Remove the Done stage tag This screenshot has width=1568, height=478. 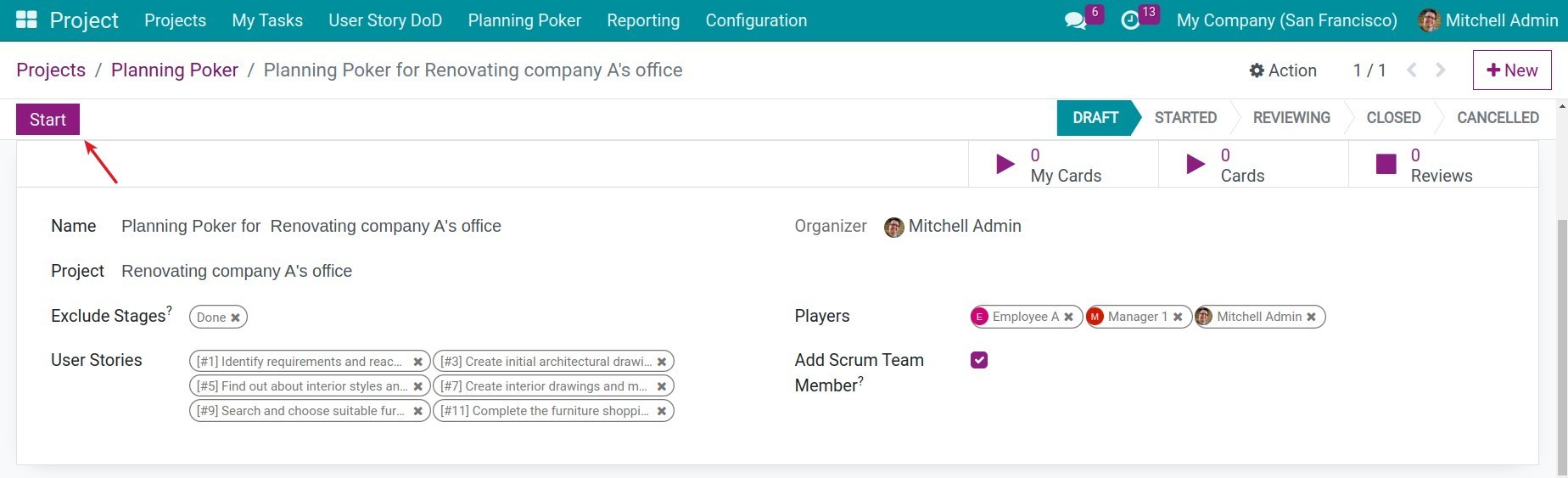(235, 318)
